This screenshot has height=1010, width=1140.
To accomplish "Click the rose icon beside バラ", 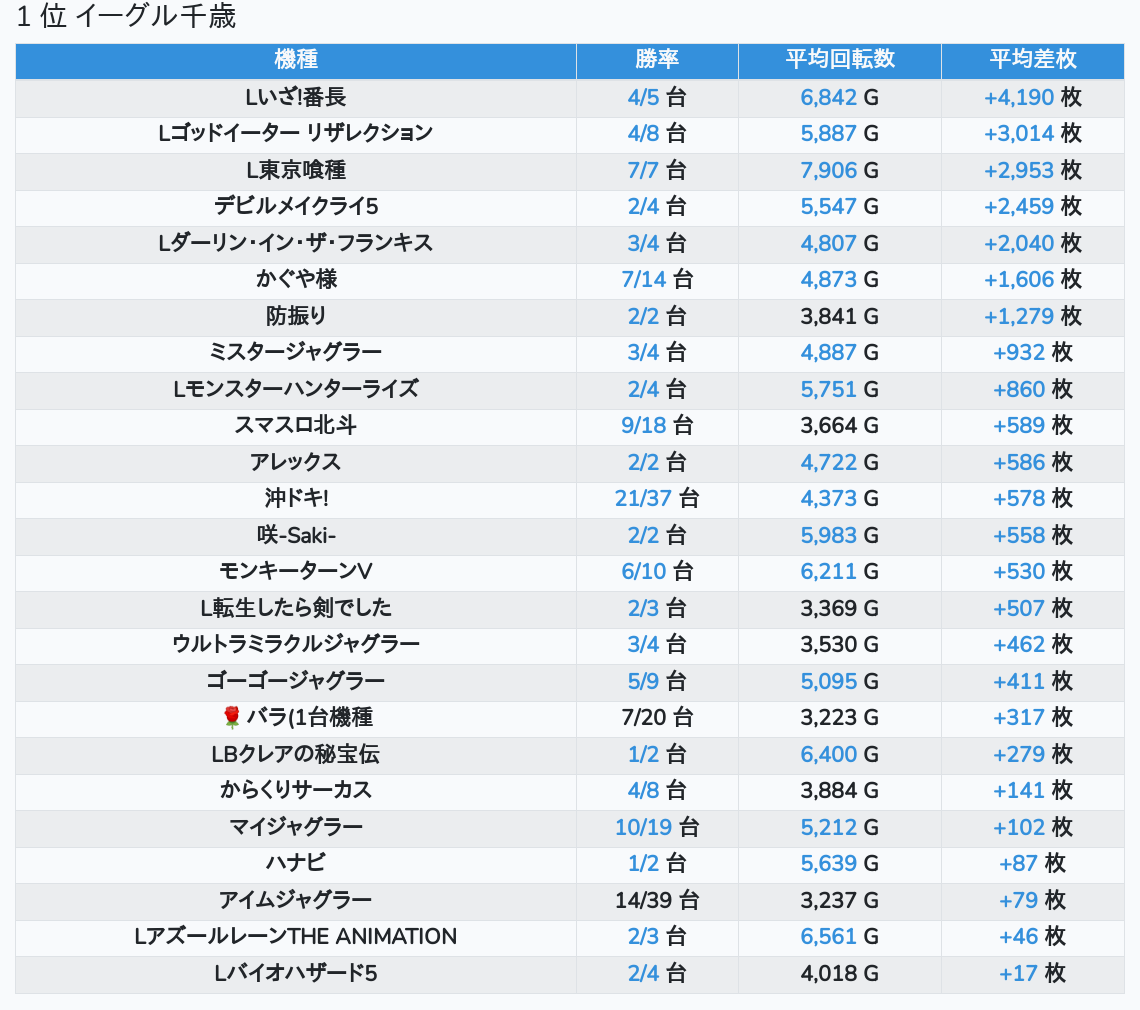I will click(x=231, y=718).
